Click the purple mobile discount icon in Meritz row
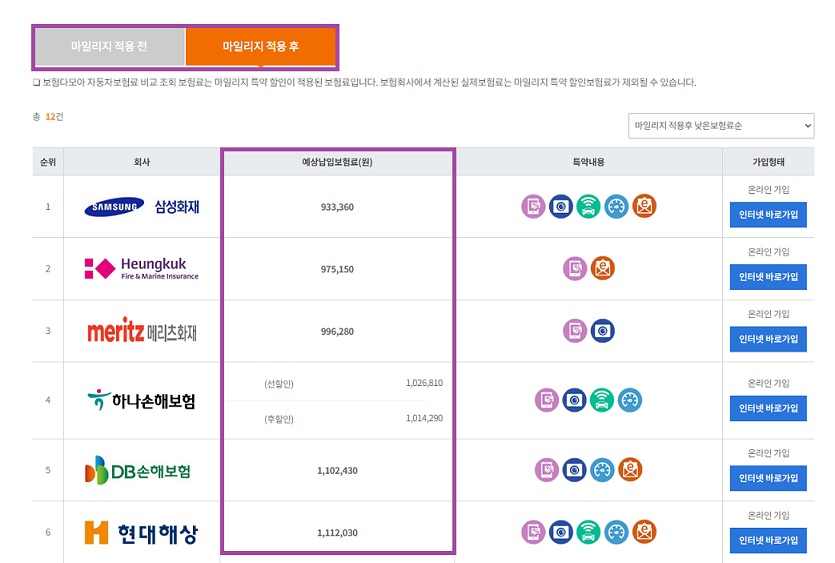Screen dimensions: 835x563 click(x=575, y=331)
